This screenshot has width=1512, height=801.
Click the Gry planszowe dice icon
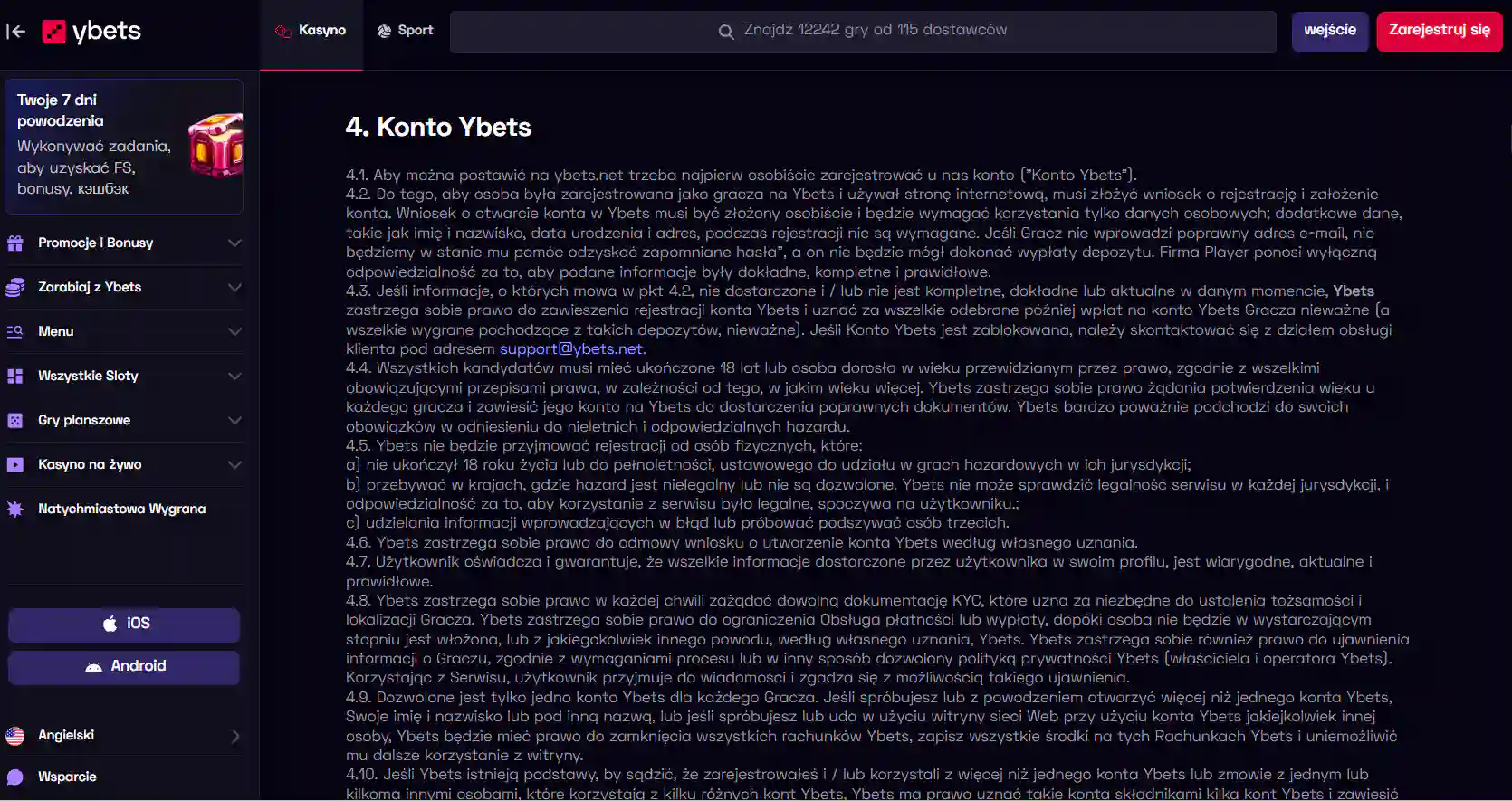tap(14, 420)
